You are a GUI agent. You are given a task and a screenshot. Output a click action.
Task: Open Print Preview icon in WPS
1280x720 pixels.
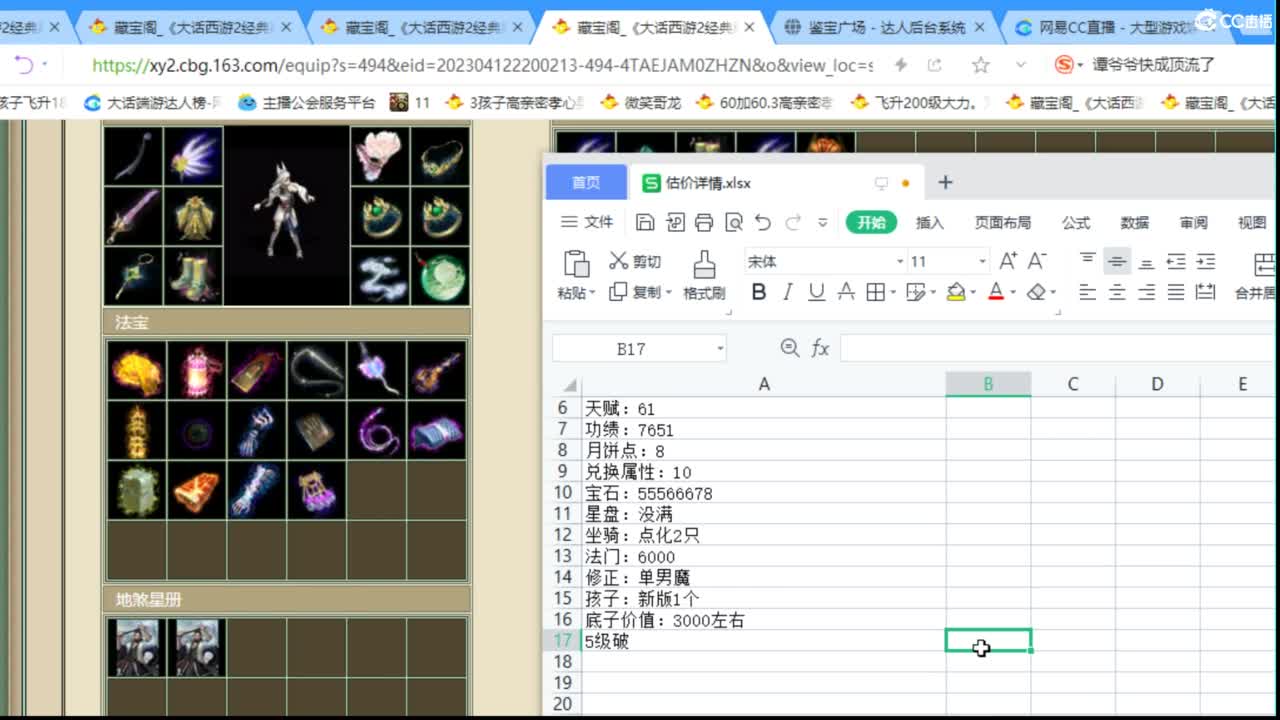click(734, 222)
